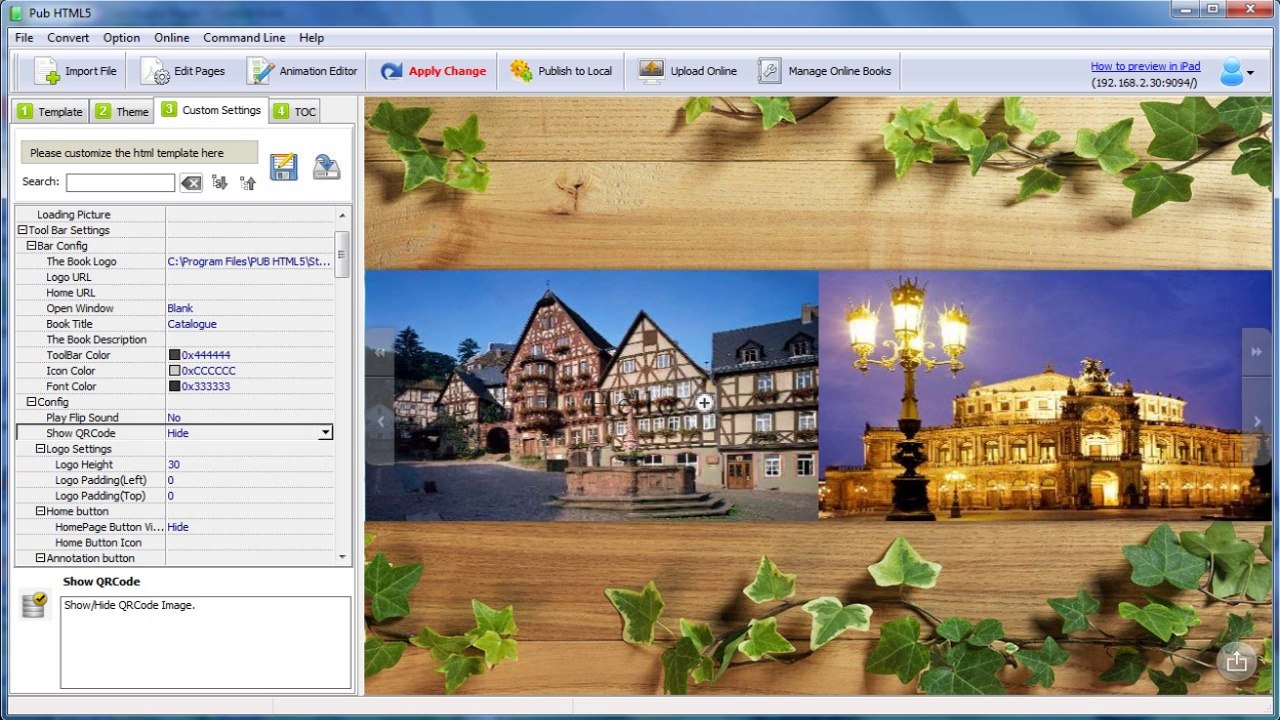1280x720 pixels.
Task: Collapse the Home button node
Action: click(41, 511)
